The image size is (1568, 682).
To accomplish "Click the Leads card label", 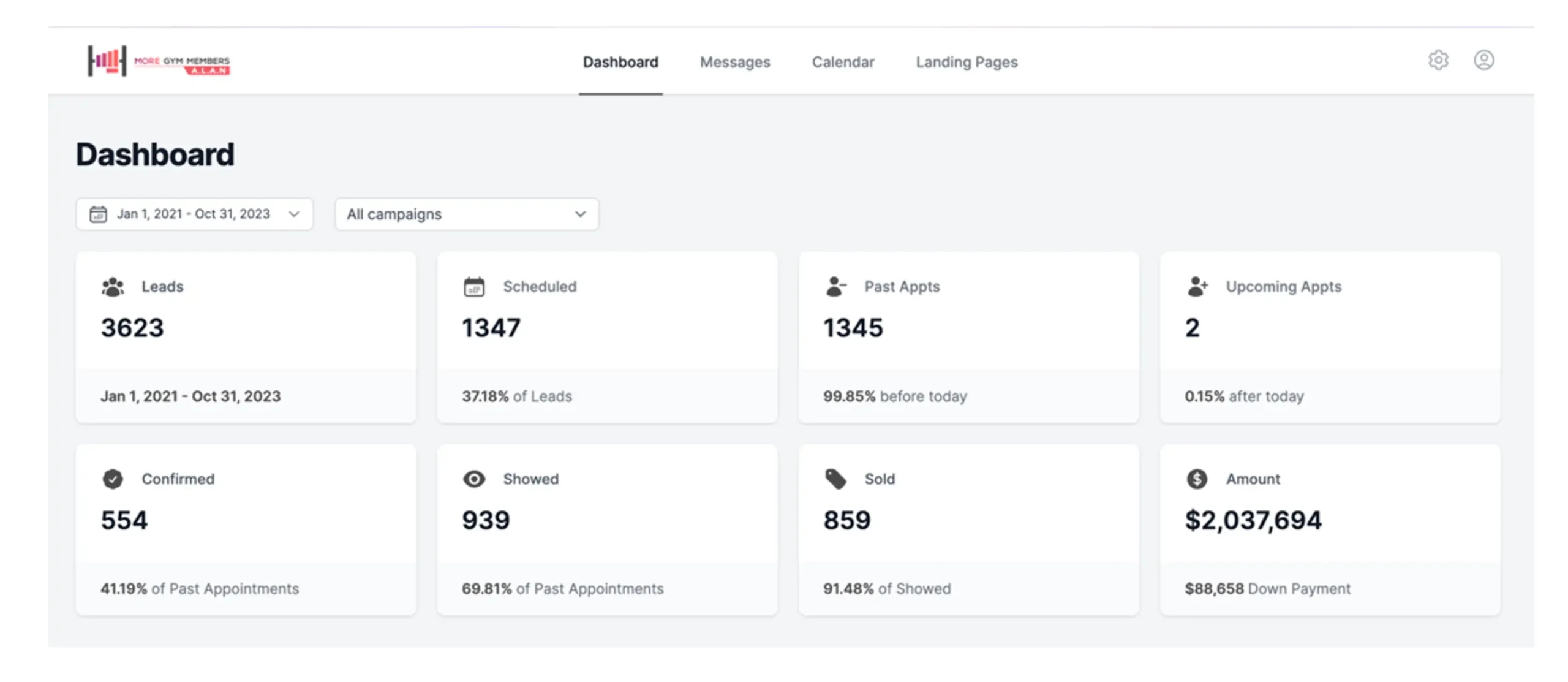I will click(x=162, y=287).
